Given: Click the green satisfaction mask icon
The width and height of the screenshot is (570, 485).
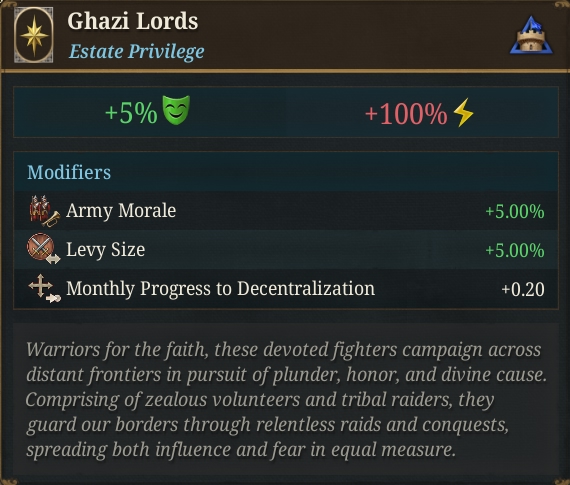Looking at the screenshot, I should click(x=176, y=110).
